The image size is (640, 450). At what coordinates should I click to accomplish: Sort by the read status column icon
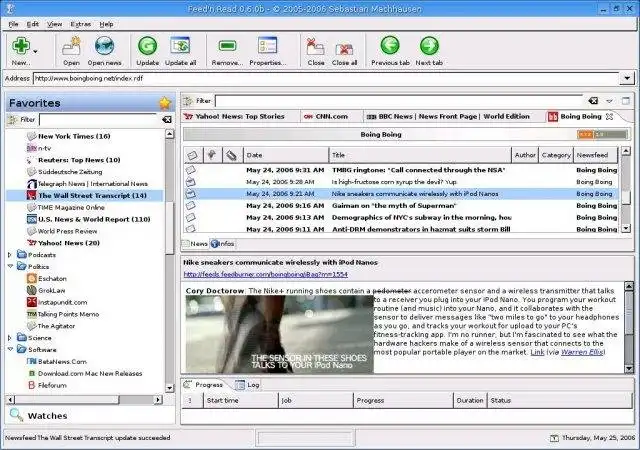pyautogui.click(x=192, y=155)
